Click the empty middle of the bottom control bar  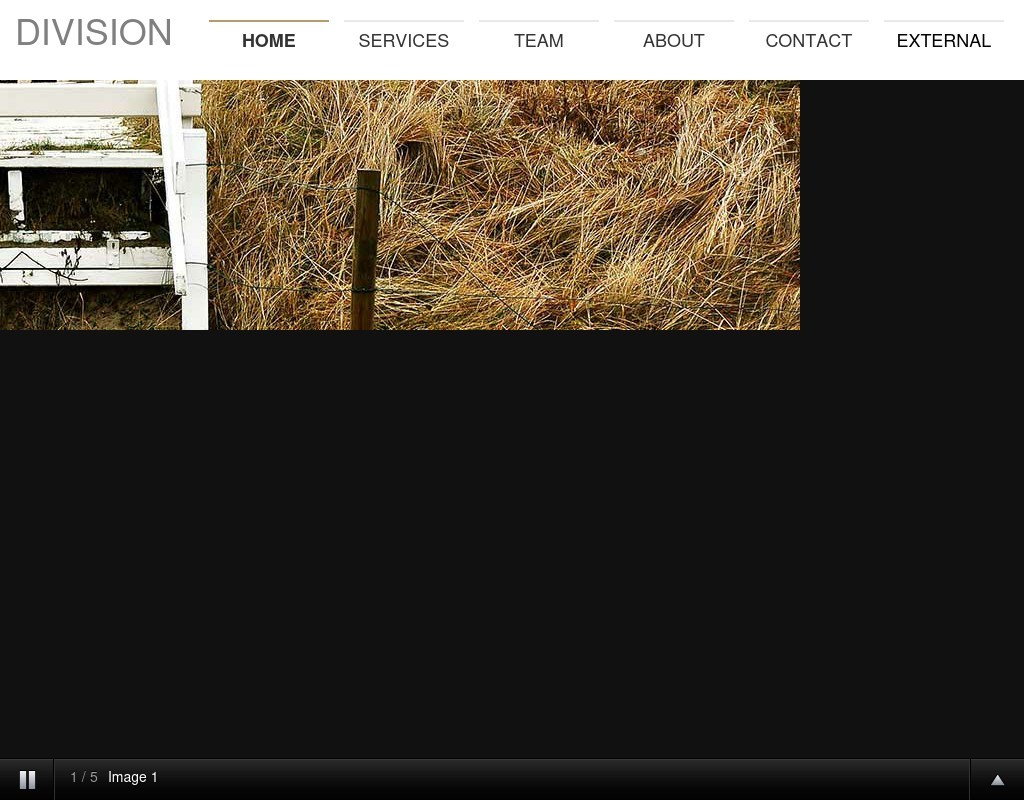560,779
